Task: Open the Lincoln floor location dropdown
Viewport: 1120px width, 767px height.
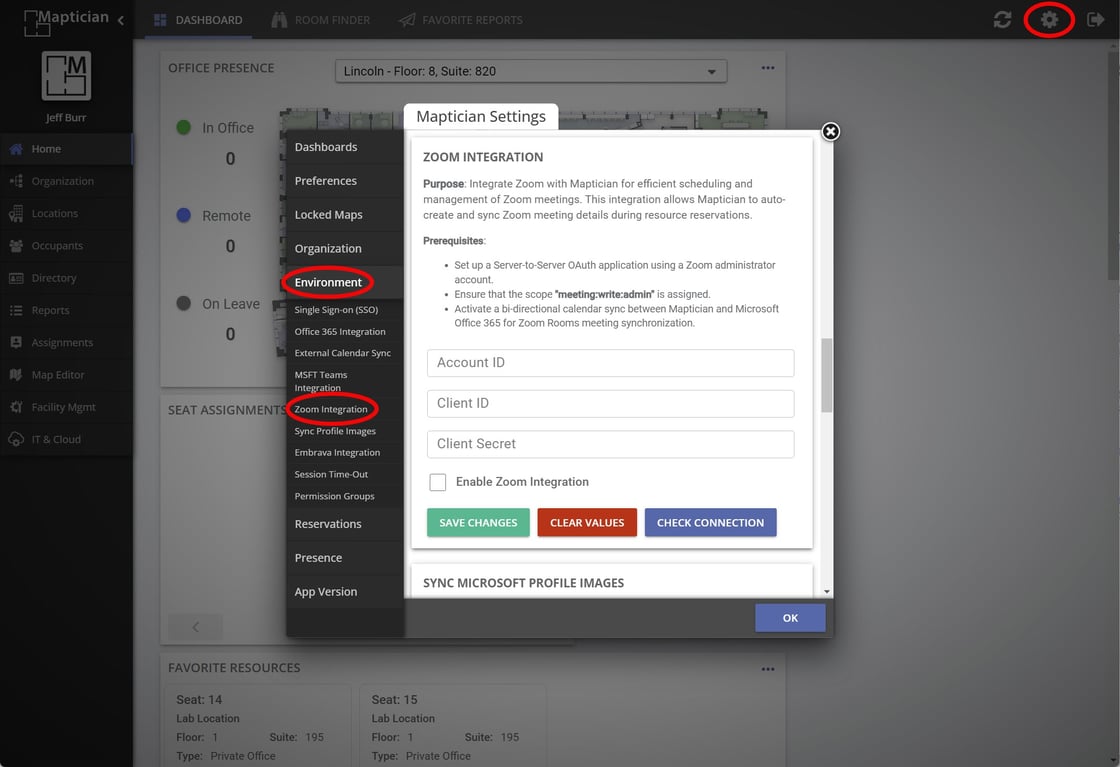Action: pyautogui.click(x=530, y=71)
